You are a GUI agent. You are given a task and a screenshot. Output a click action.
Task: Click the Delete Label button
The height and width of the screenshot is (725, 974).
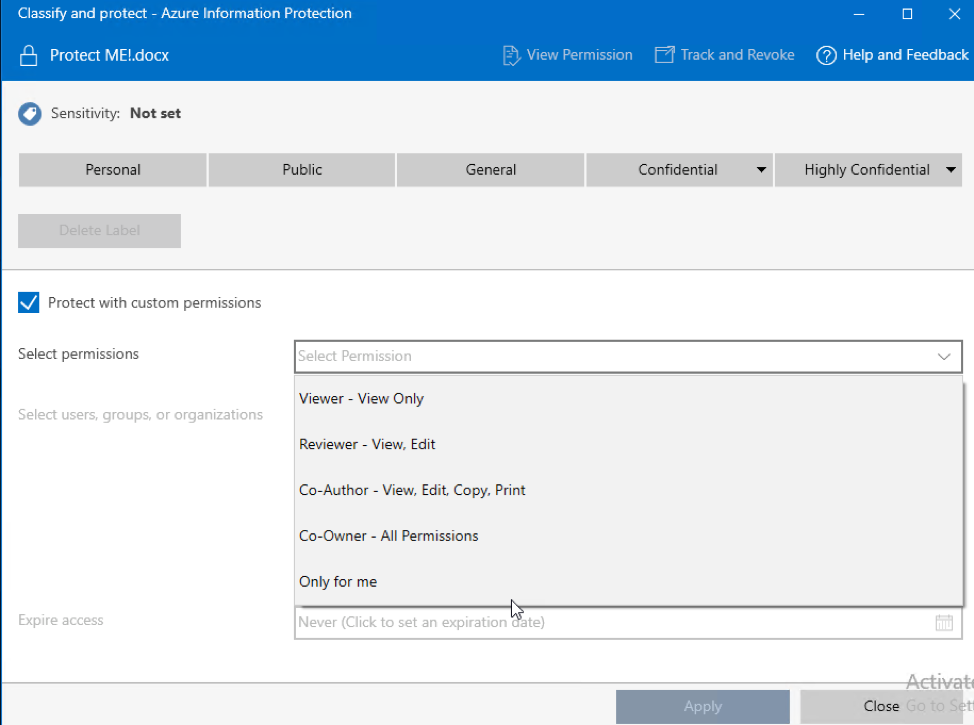tap(99, 230)
